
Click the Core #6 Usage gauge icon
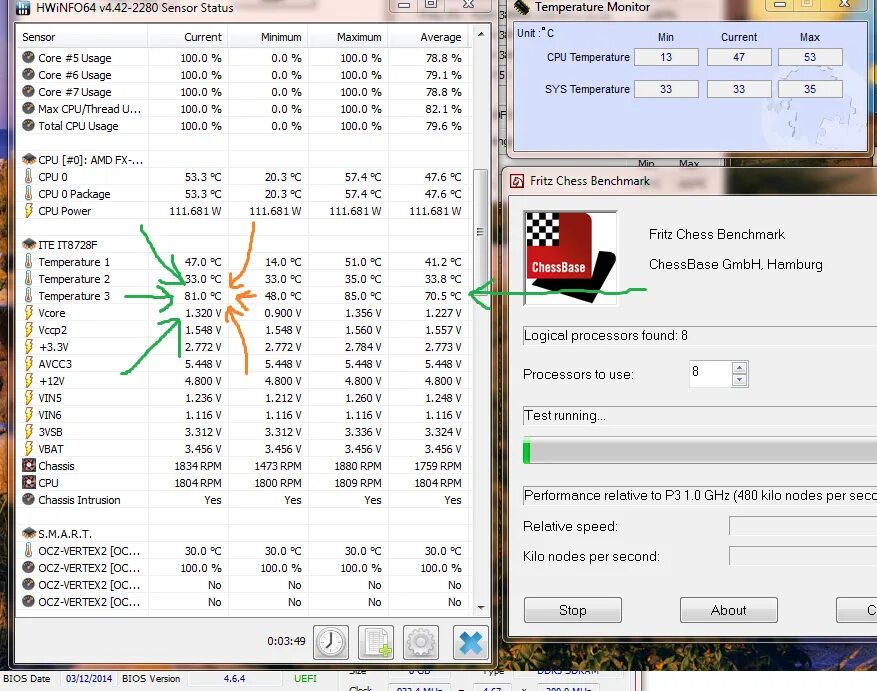point(29,74)
